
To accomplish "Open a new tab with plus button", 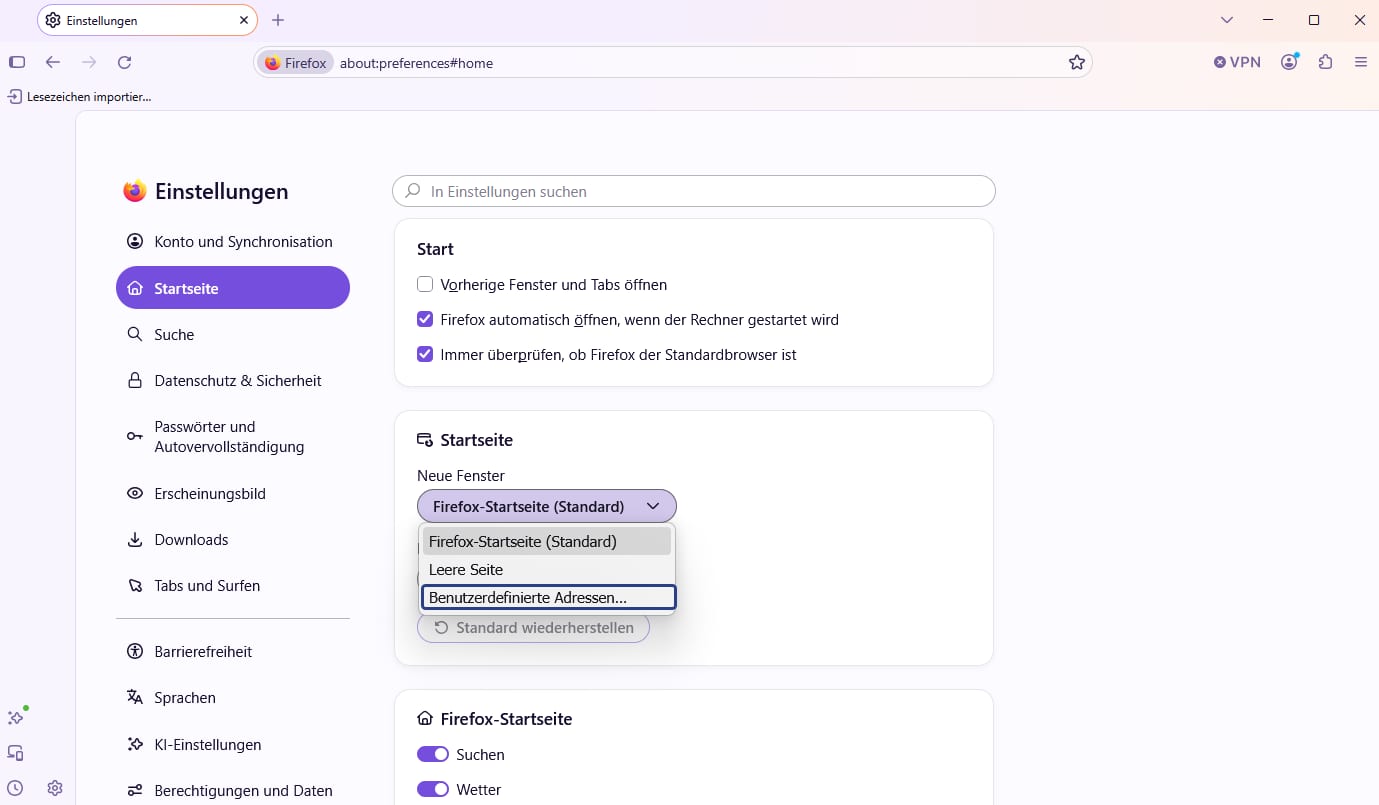I will [x=278, y=20].
